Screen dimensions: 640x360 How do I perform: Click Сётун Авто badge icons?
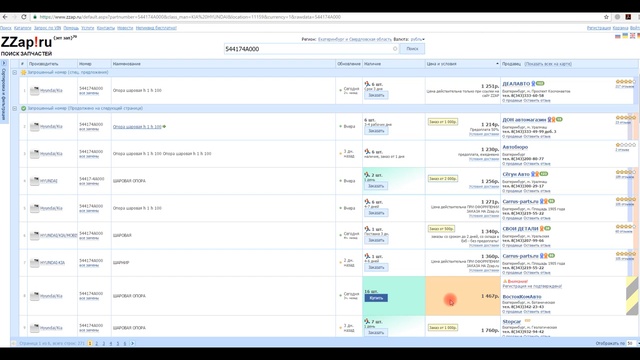tap(539, 174)
